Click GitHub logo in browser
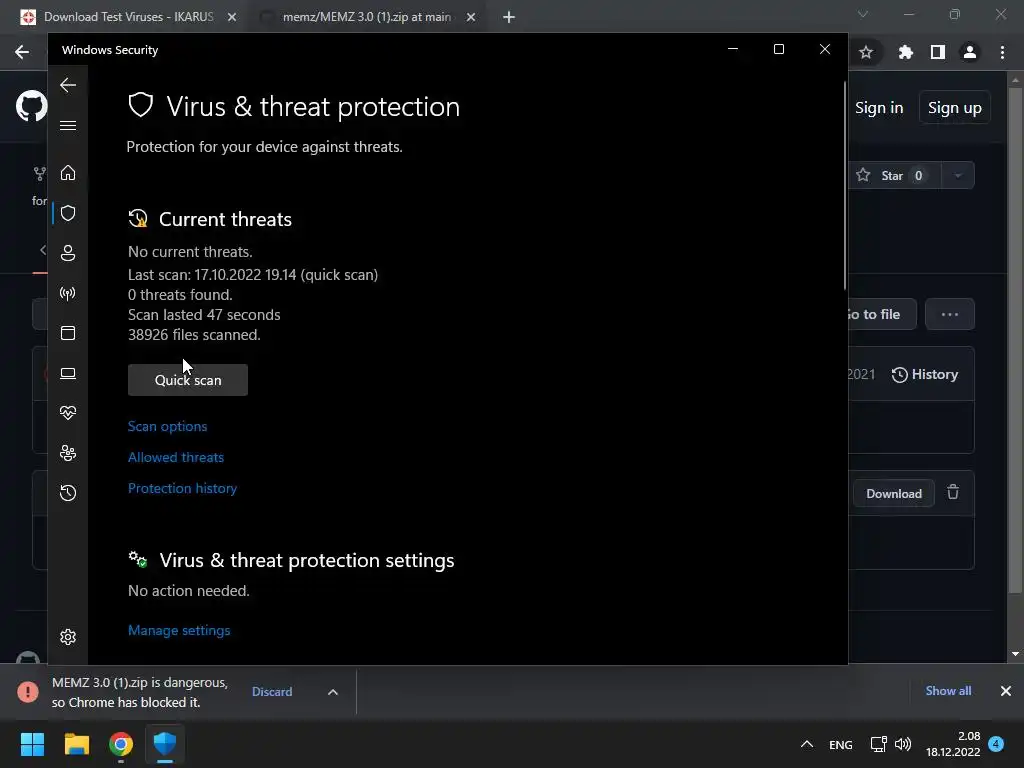 [x=31, y=106]
